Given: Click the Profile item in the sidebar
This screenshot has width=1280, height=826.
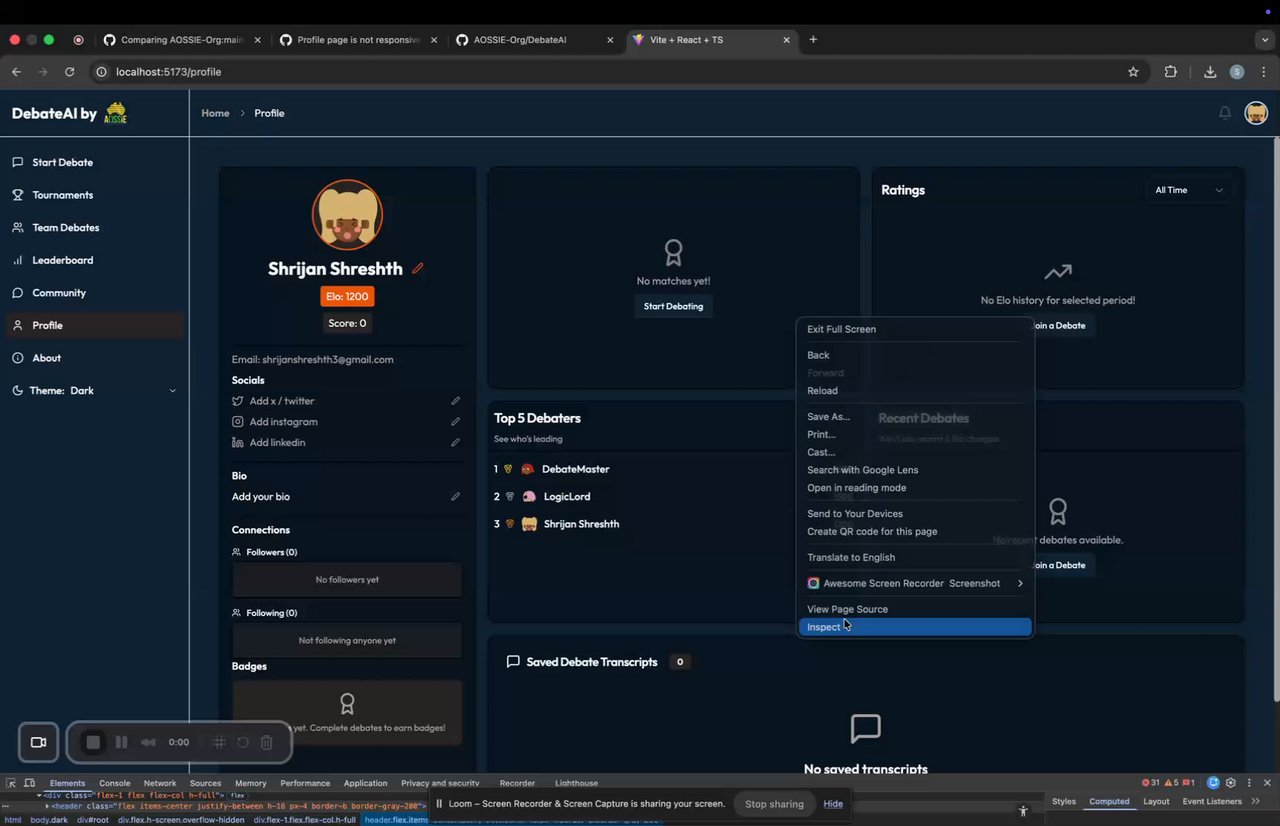Looking at the screenshot, I should pos(95,325).
